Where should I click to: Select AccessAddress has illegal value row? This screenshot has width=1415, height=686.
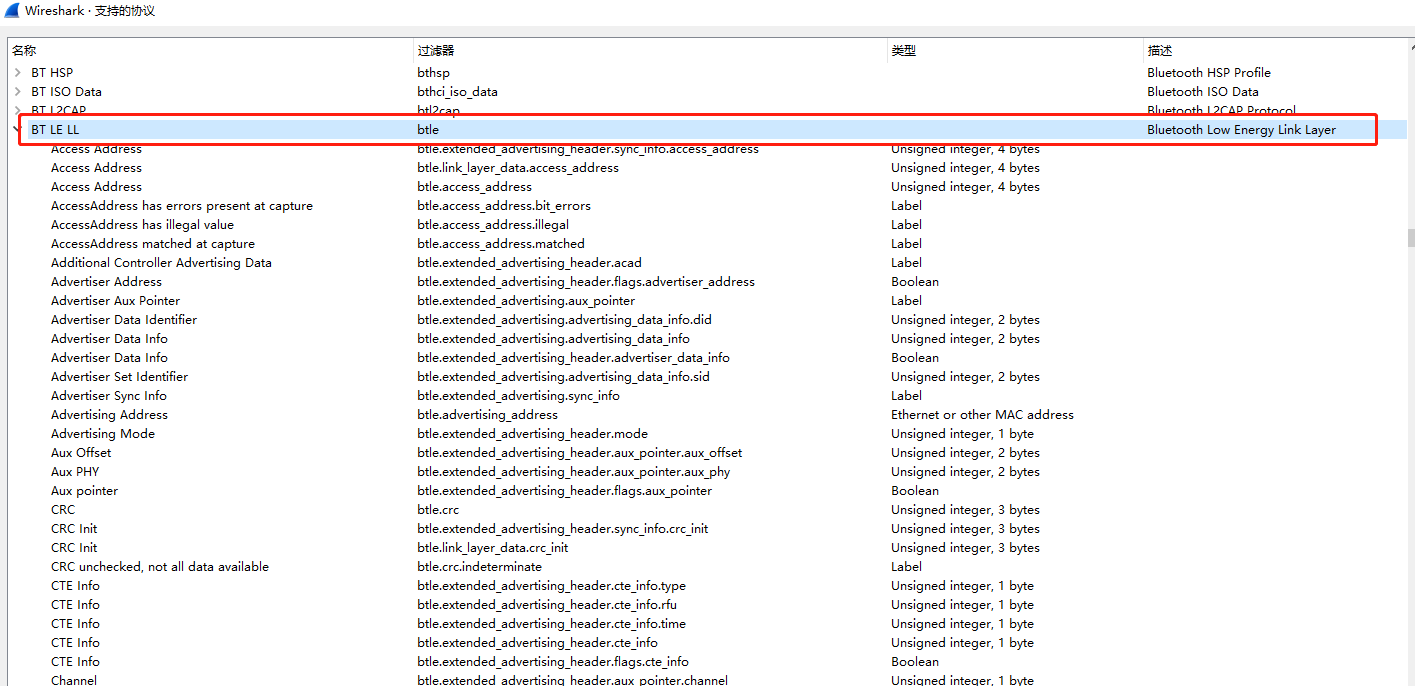click(x=142, y=225)
